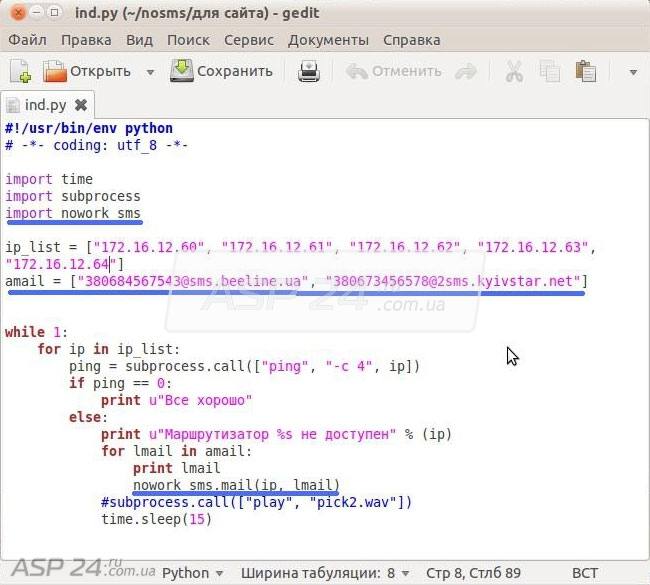This screenshot has width=650, height=585.
Task: Click the nowork_sms.mail(ip, lmail) line
Action: click(236, 485)
